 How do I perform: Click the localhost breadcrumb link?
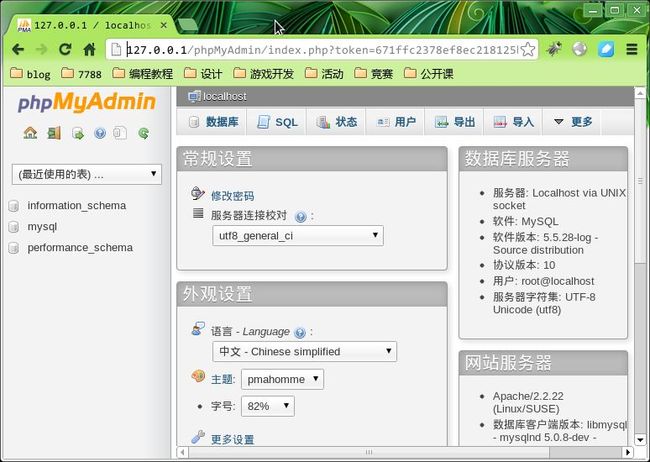tap(225, 97)
